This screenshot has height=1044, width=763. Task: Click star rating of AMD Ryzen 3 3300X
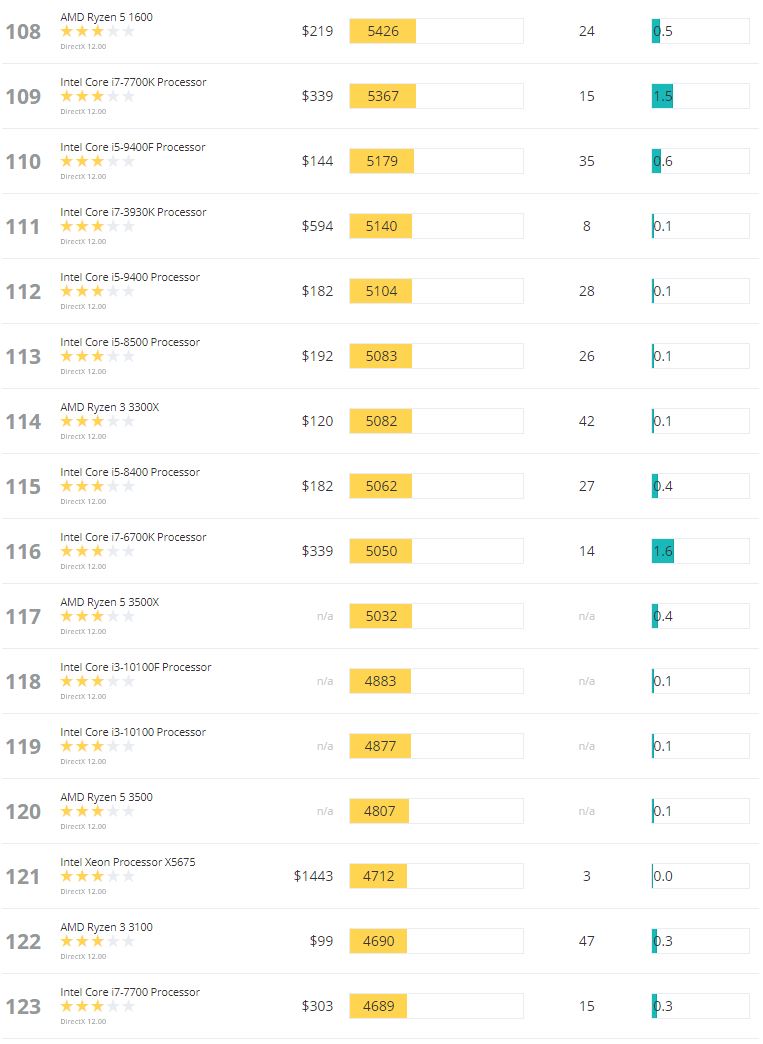tap(97, 421)
